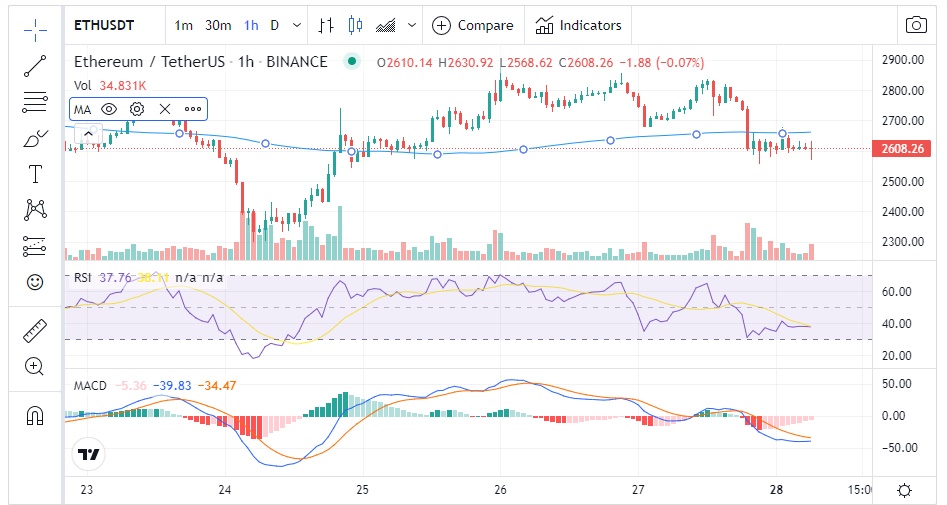Switch to 30m interval

218,25
